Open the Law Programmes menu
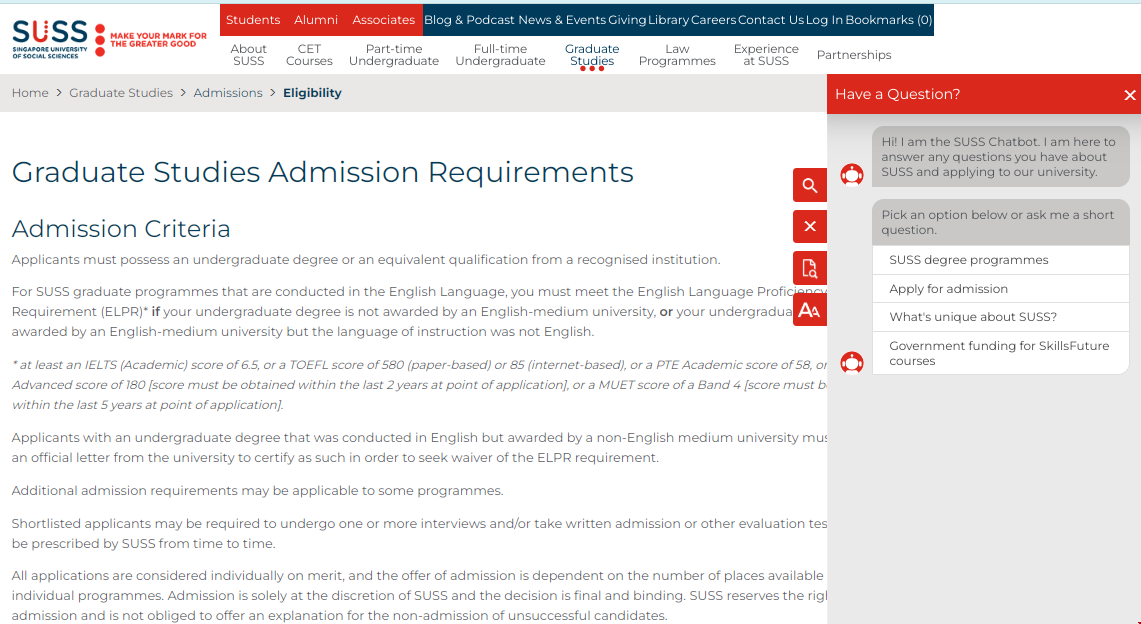1141x624 pixels. click(677, 55)
